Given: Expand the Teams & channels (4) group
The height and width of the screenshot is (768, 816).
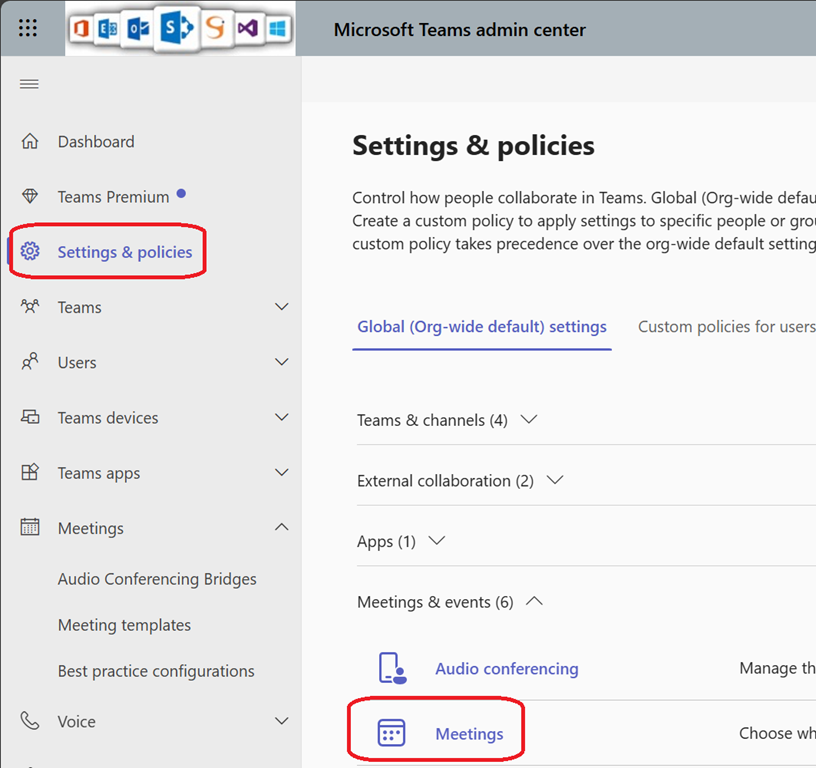Looking at the screenshot, I should tap(529, 420).
